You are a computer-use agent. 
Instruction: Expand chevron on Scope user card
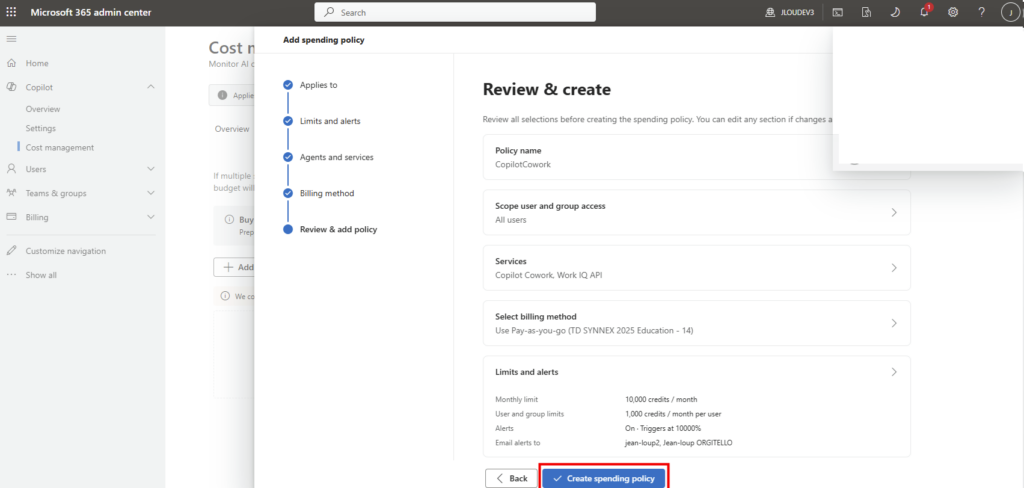click(894, 212)
